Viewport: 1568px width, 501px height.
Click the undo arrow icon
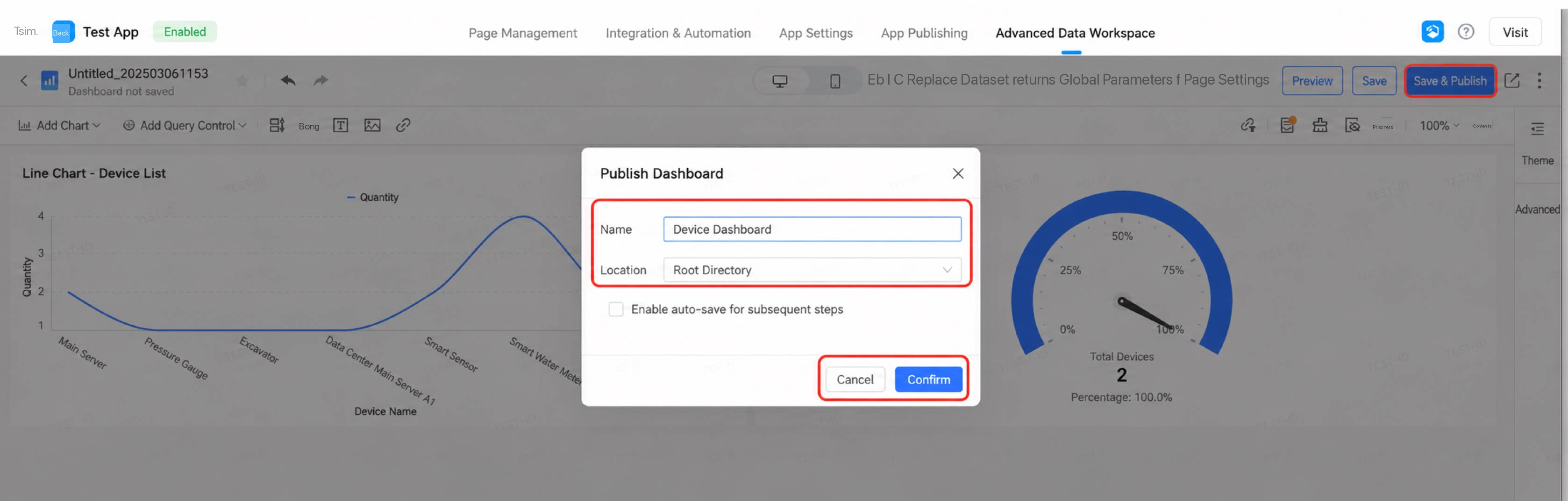click(288, 80)
